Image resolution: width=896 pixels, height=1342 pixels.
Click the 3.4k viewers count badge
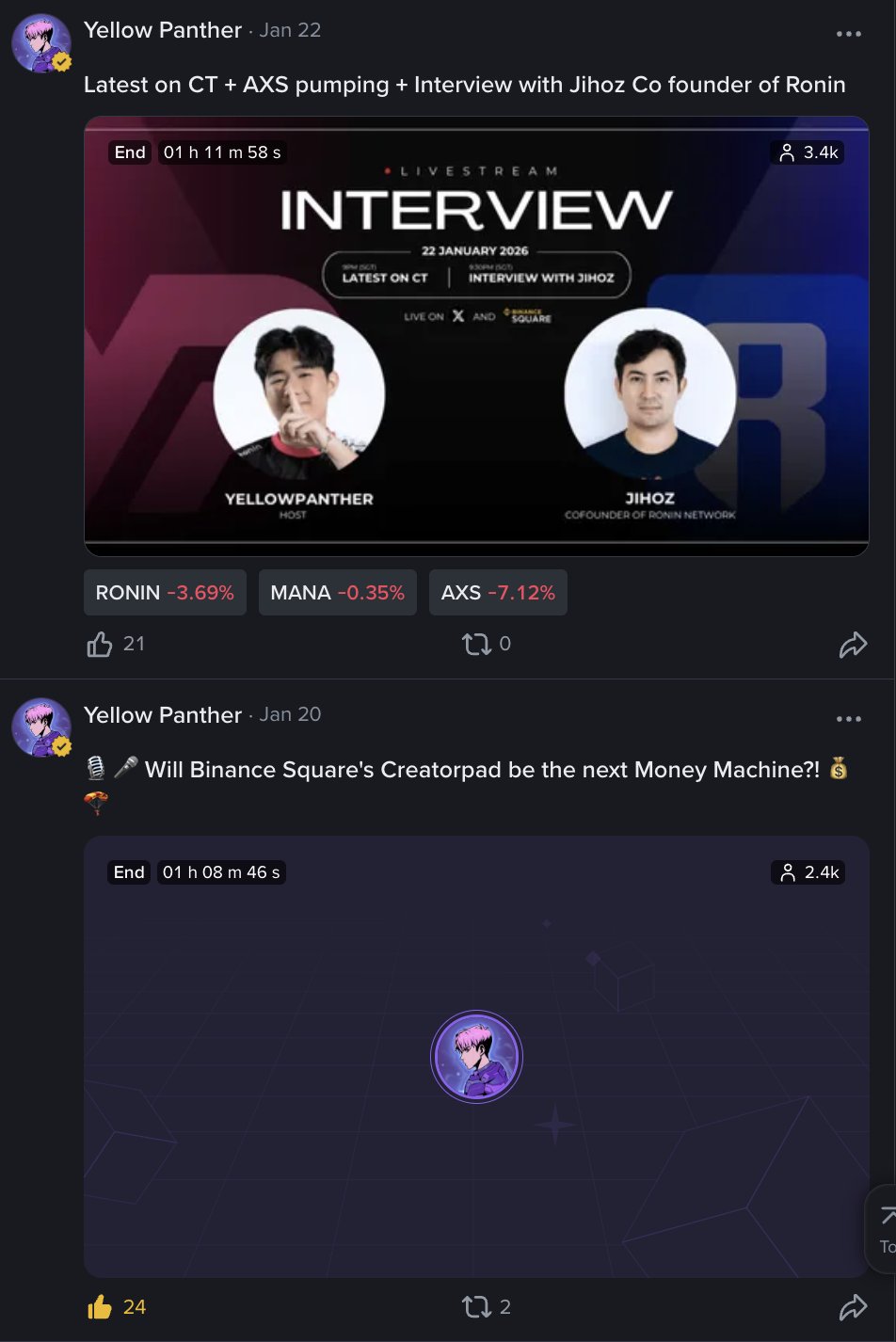(x=808, y=152)
